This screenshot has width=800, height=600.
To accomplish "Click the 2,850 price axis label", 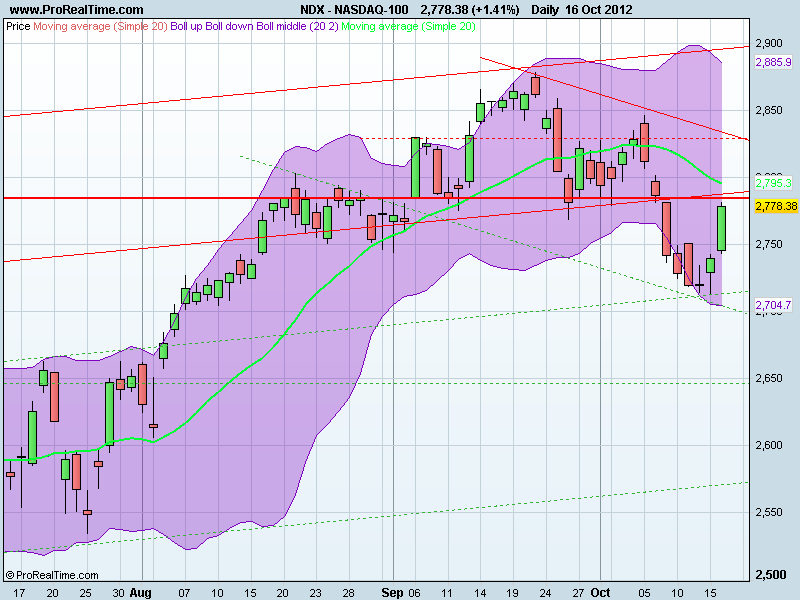I will tap(769, 110).
